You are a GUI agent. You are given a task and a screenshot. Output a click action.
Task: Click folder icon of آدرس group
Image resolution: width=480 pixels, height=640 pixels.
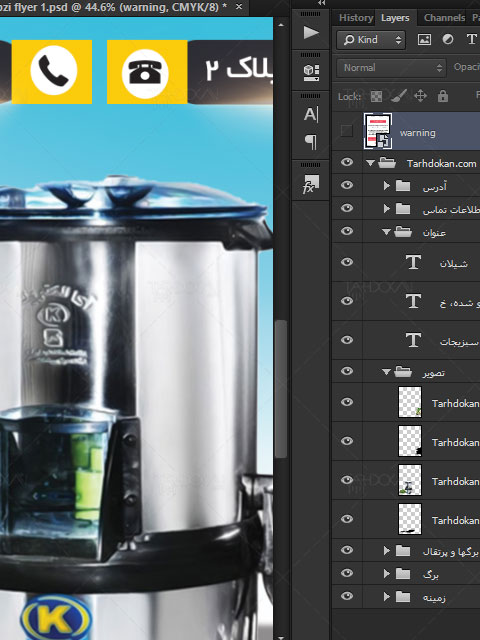tap(403, 186)
